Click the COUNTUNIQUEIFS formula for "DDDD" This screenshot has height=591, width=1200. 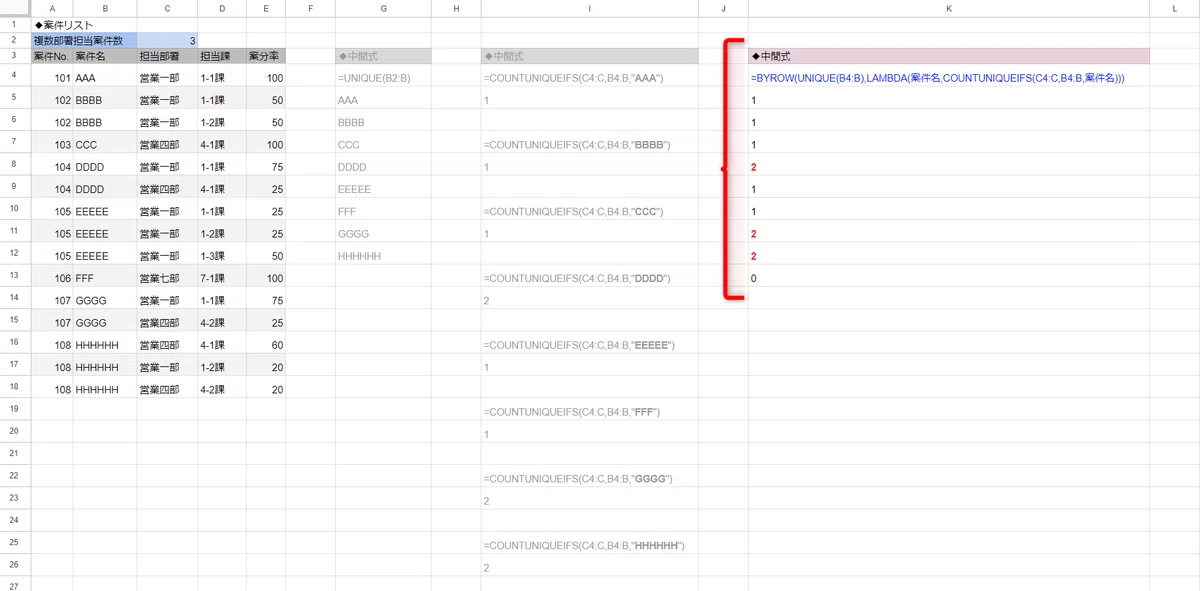[589, 278]
